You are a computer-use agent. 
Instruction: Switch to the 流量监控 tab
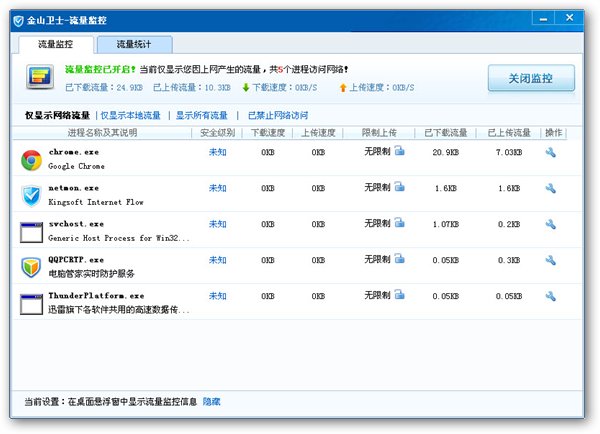56,44
